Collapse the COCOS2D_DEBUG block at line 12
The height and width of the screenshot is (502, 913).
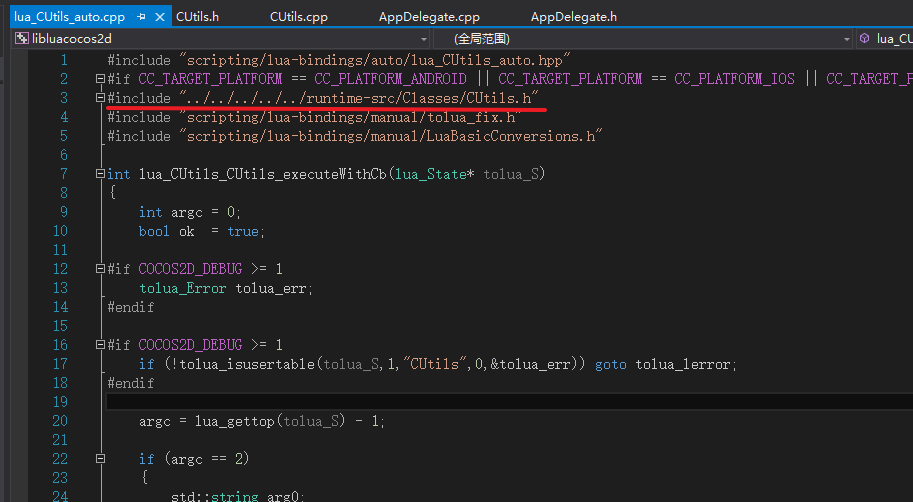pos(99,270)
